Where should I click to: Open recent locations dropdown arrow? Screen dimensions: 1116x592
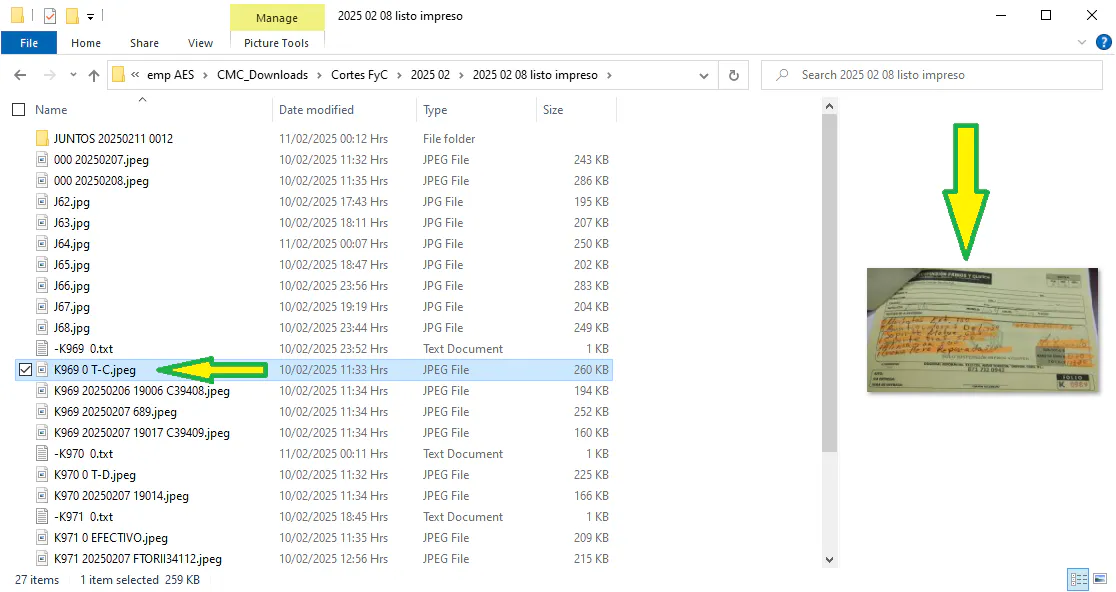tap(73, 75)
